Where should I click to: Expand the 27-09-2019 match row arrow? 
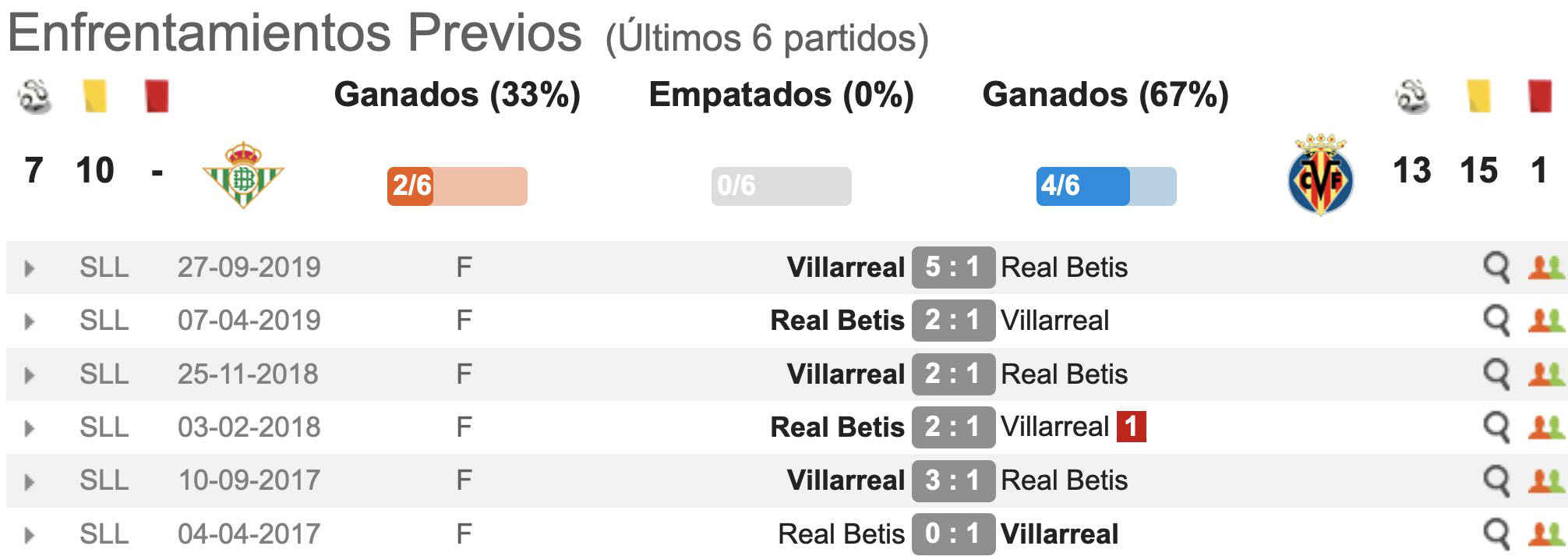(x=30, y=268)
